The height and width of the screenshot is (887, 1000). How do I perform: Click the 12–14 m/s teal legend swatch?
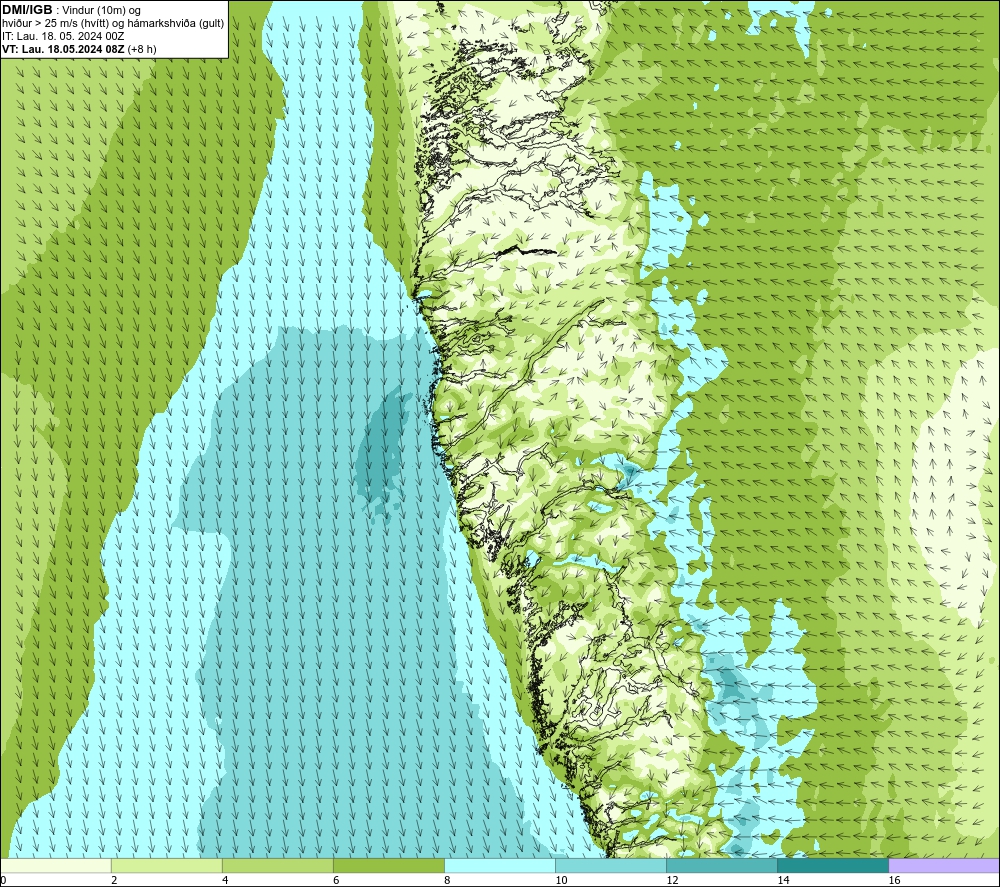click(x=721, y=865)
